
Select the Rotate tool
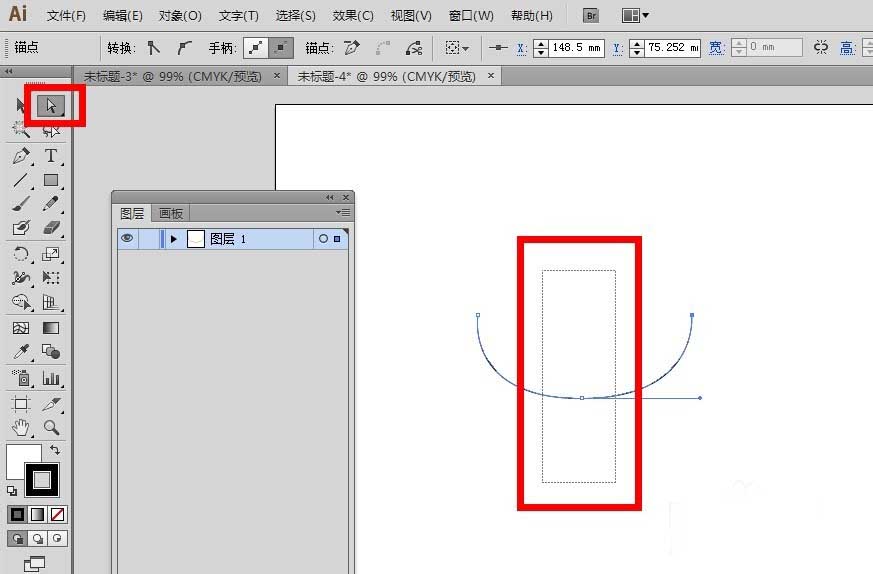point(21,254)
